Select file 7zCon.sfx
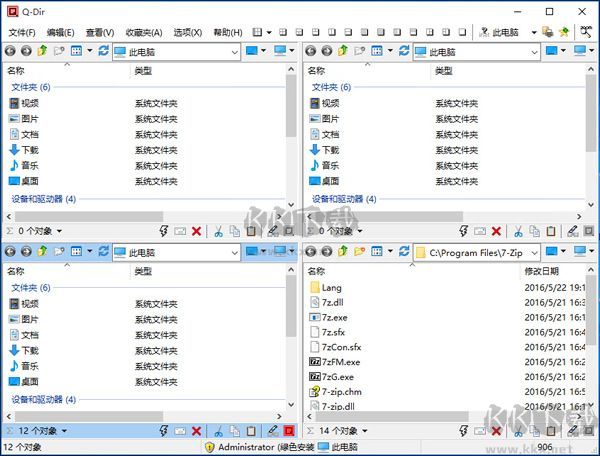The width and height of the screenshot is (600, 456). coord(335,347)
